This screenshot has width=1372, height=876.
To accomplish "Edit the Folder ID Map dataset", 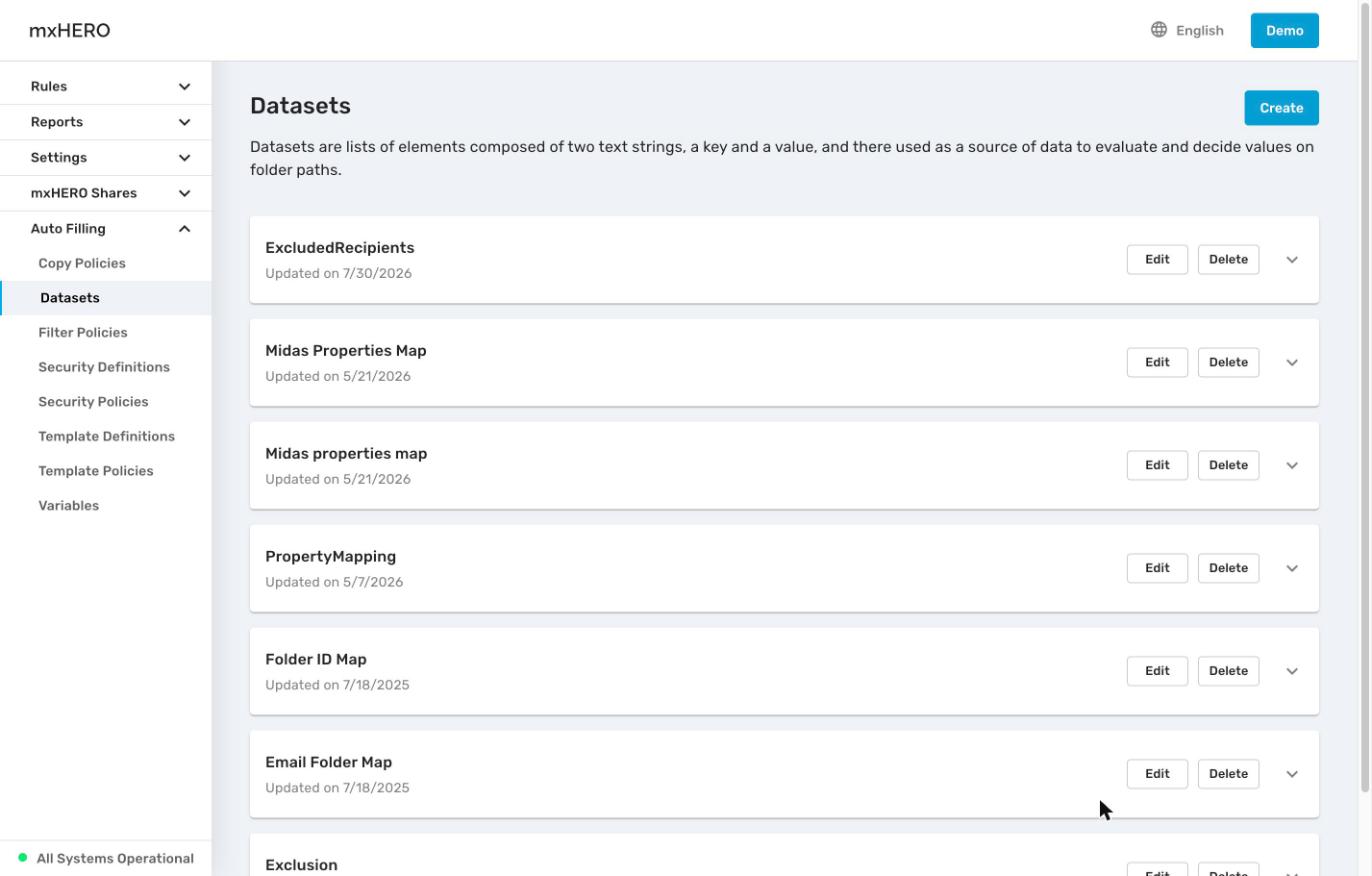I will (1157, 671).
